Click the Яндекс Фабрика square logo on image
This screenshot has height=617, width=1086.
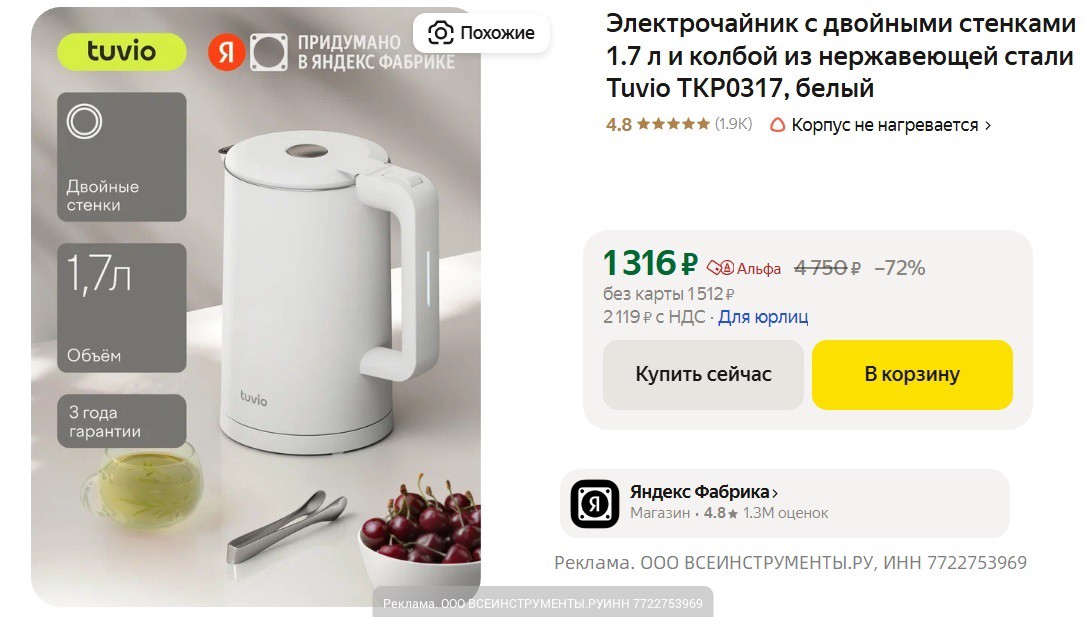pyautogui.click(x=269, y=53)
